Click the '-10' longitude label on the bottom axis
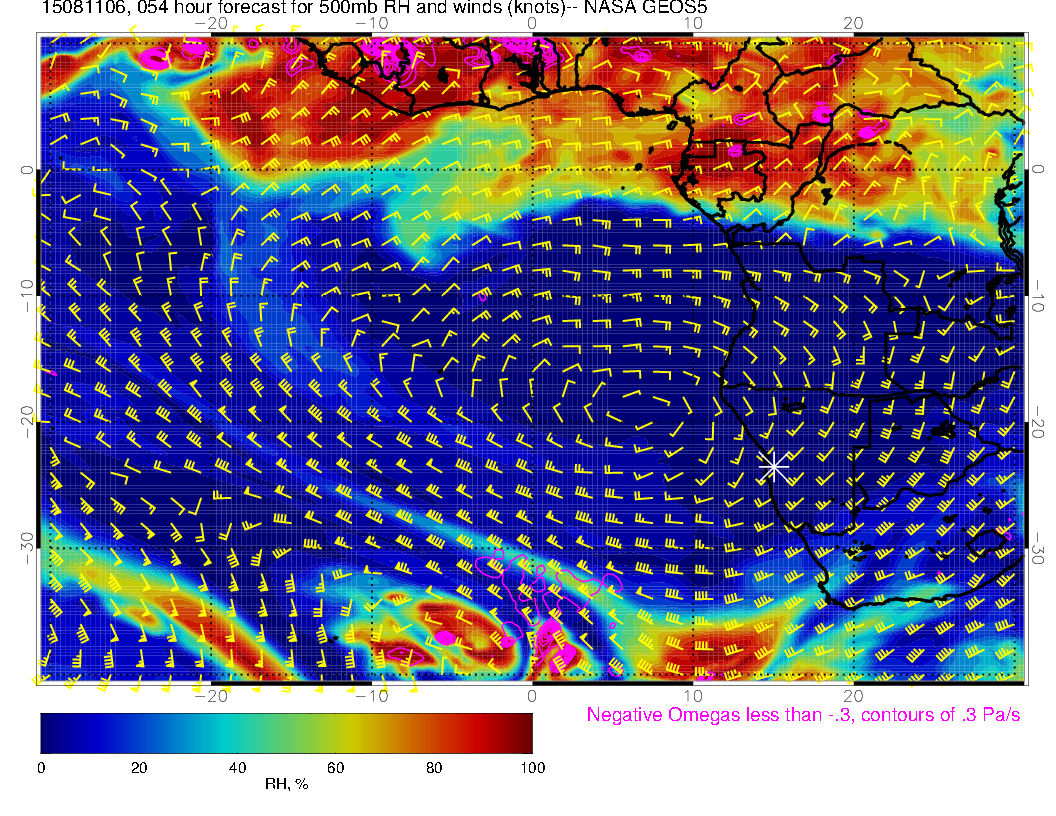 point(371,696)
